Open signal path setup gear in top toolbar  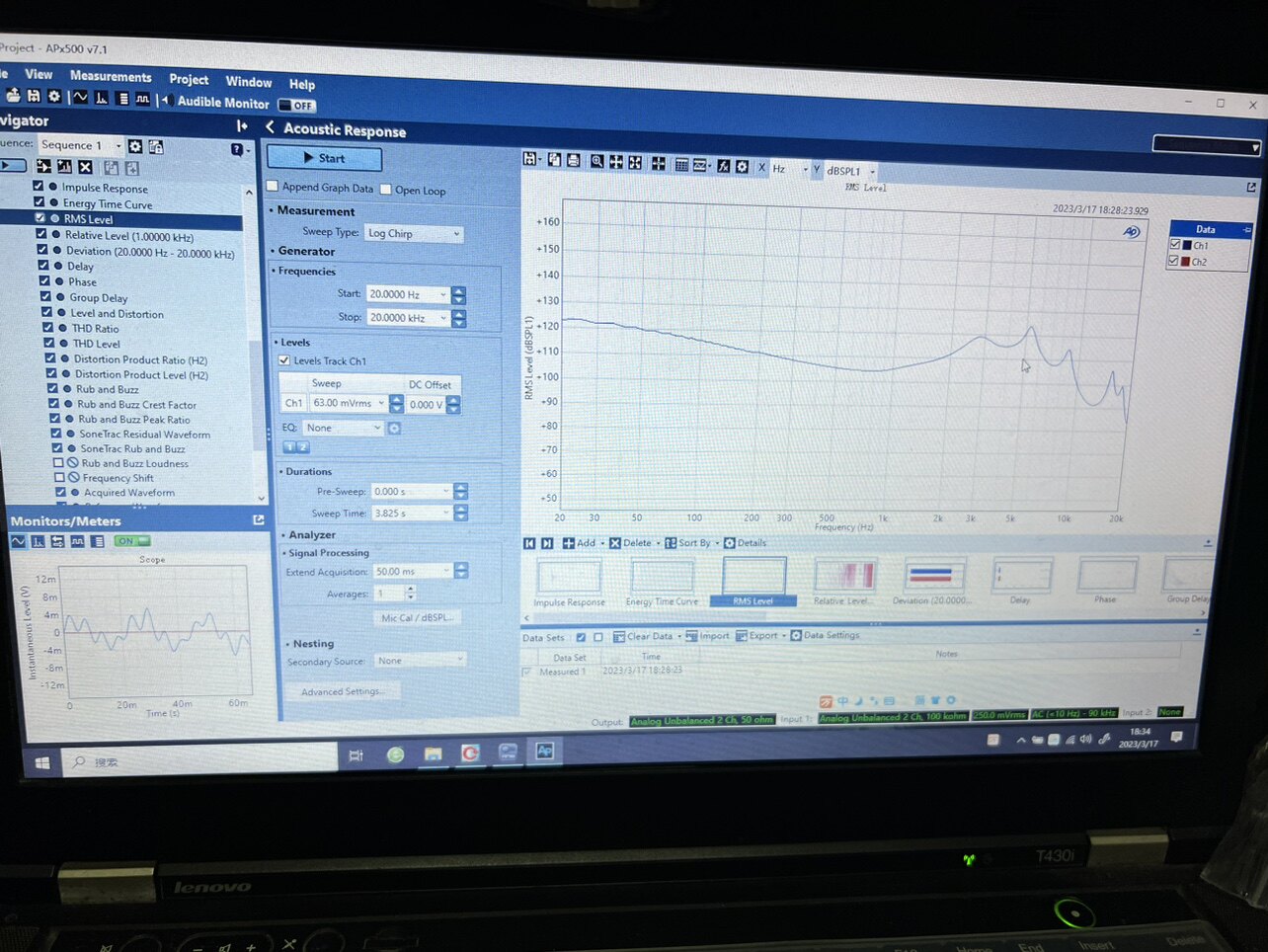pyautogui.click(x=54, y=96)
